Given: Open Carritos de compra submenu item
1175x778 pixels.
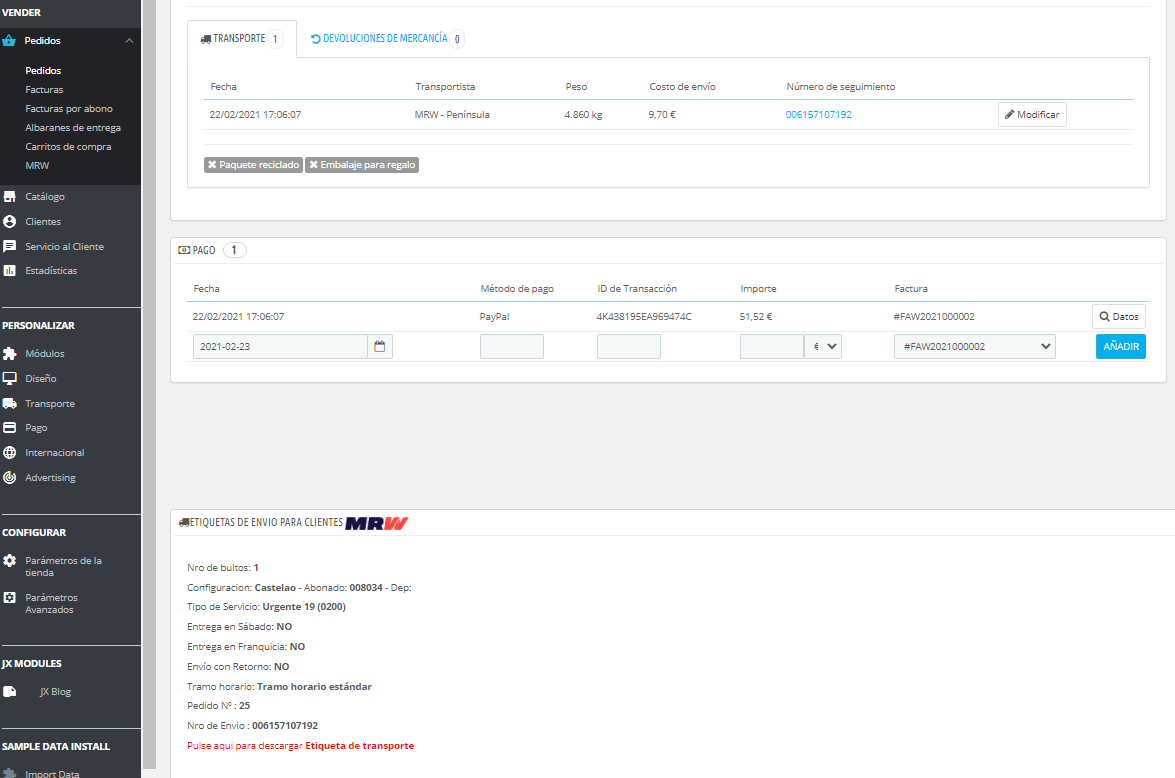Looking at the screenshot, I should (x=68, y=147).
